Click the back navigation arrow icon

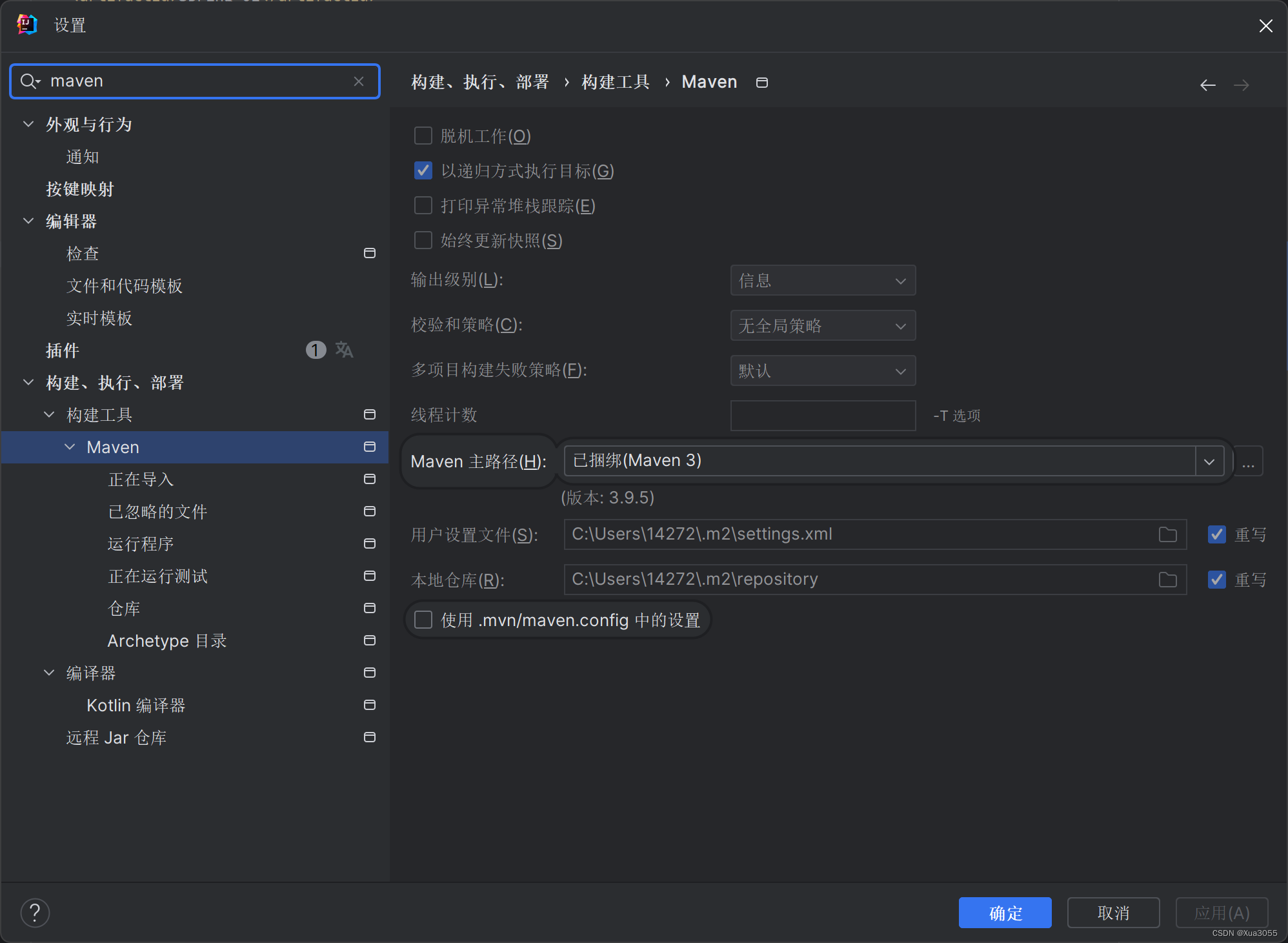(x=1207, y=85)
